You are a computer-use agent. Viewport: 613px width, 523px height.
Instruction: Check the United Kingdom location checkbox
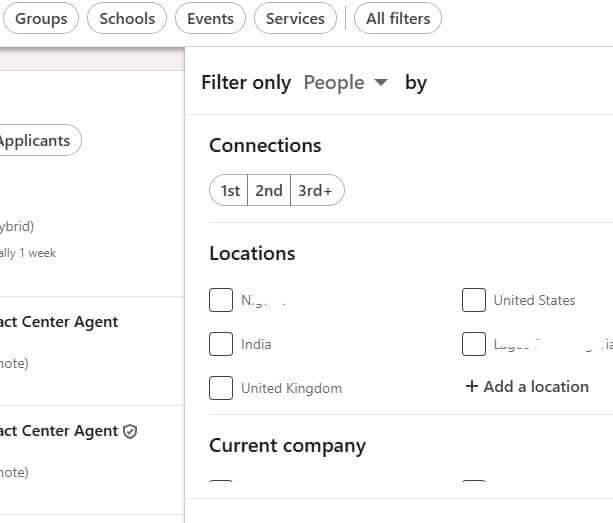pos(221,388)
